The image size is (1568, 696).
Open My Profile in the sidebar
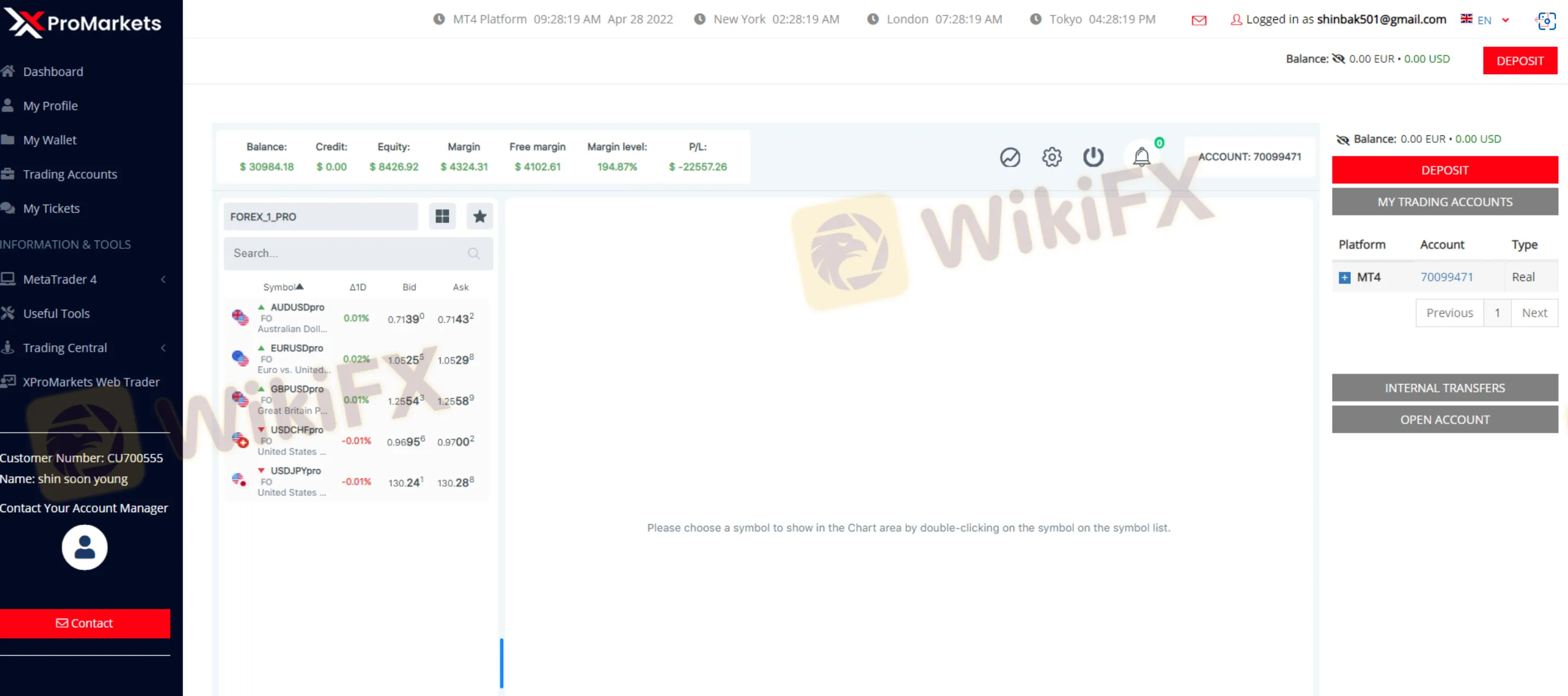pyautogui.click(x=51, y=105)
